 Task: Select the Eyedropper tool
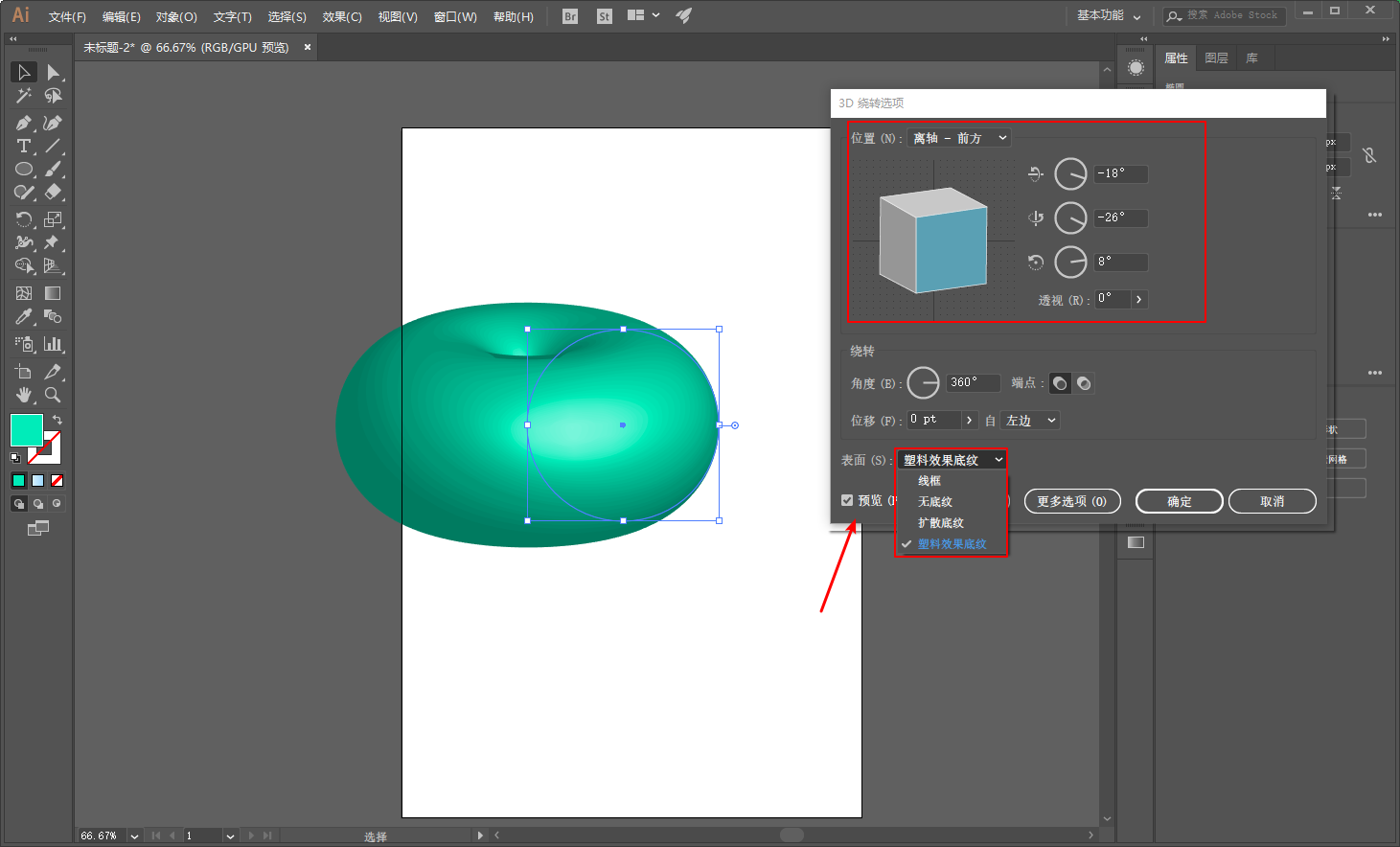(24, 316)
